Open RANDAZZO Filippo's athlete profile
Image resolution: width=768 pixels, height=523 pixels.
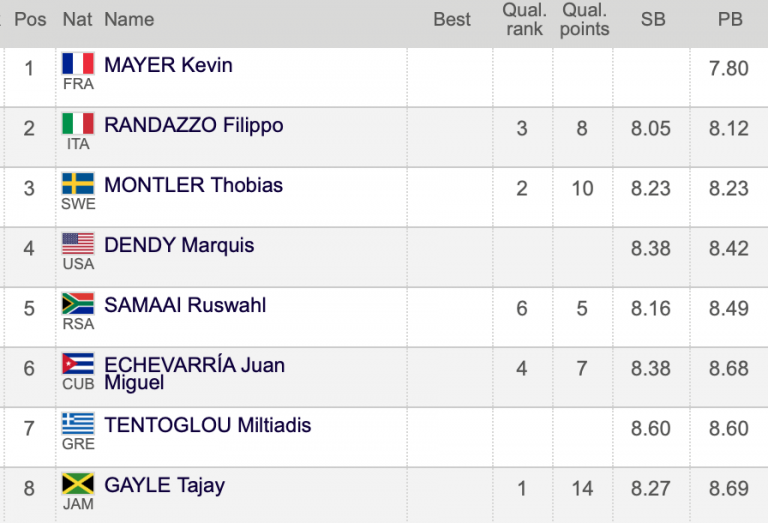(193, 125)
